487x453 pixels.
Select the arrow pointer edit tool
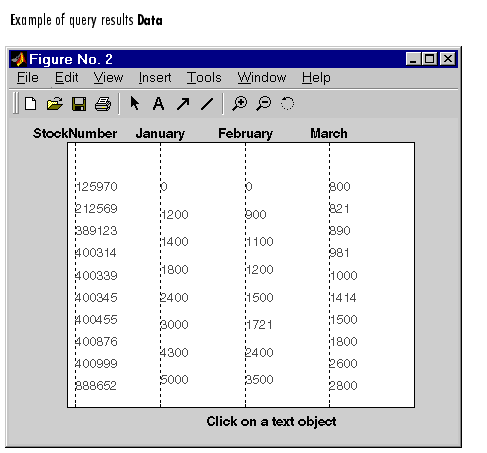coord(135,103)
